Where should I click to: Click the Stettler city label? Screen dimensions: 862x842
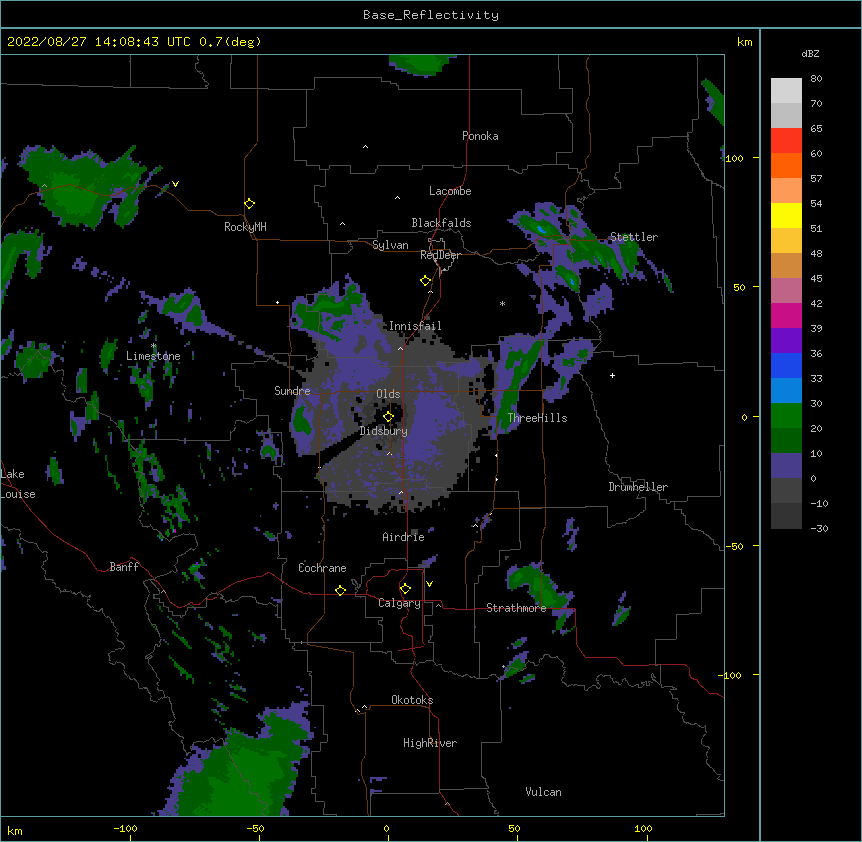(633, 237)
